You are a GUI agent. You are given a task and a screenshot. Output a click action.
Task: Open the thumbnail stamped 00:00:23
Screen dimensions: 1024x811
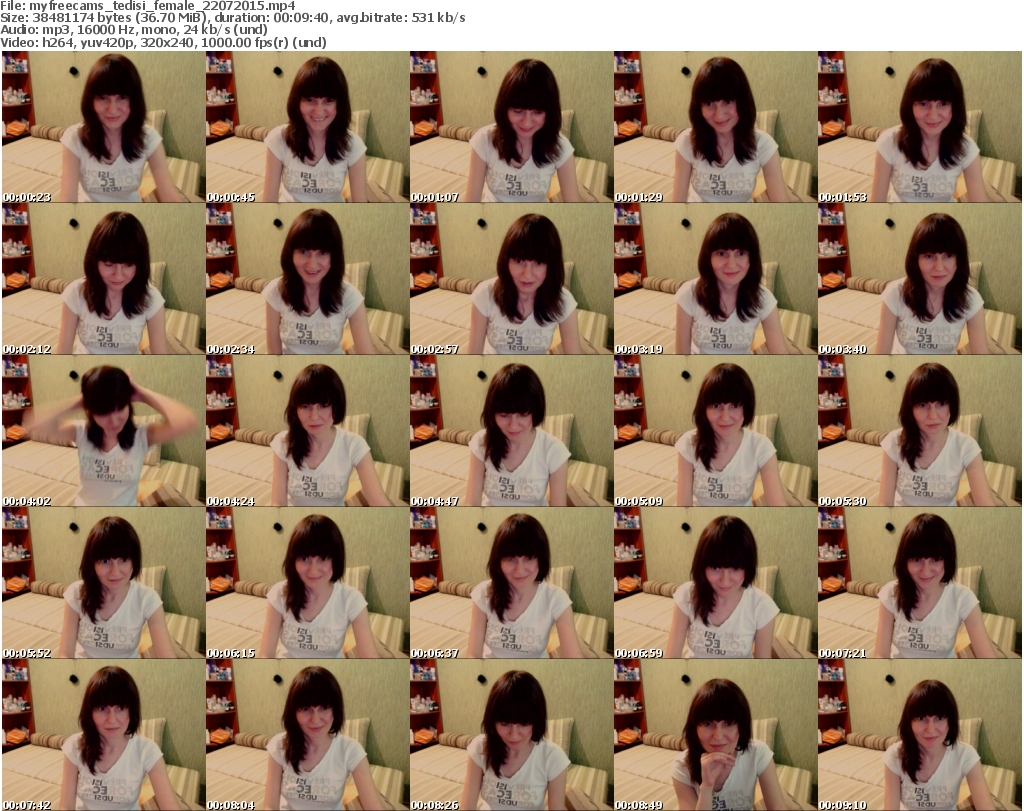point(103,127)
